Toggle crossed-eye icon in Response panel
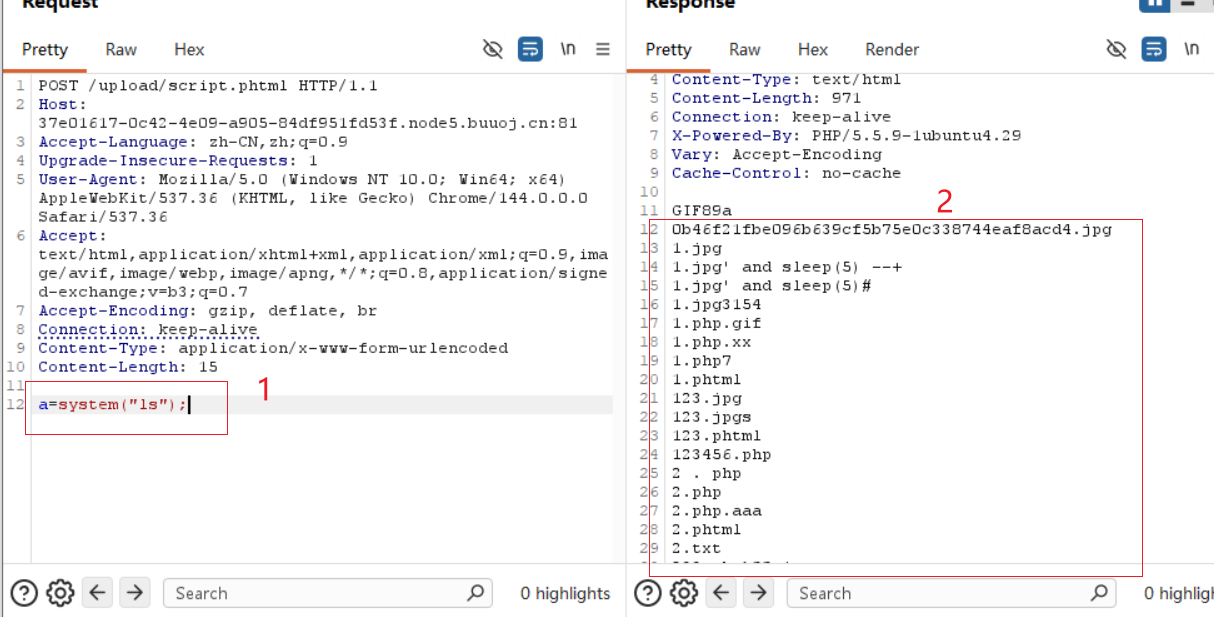Image resolution: width=1214 pixels, height=617 pixels. click(x=1116, y=49)
